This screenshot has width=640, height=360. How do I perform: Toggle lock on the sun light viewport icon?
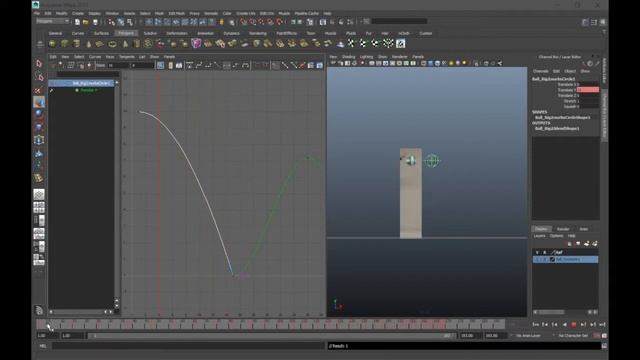451,63
